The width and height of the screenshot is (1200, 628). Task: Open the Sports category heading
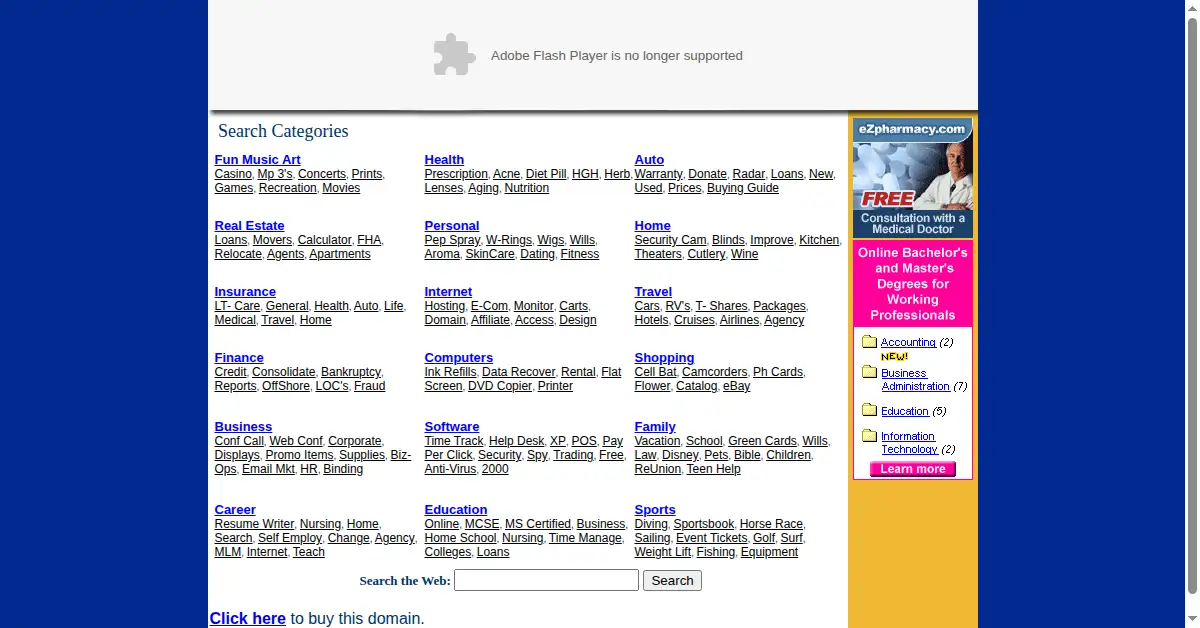655,510
